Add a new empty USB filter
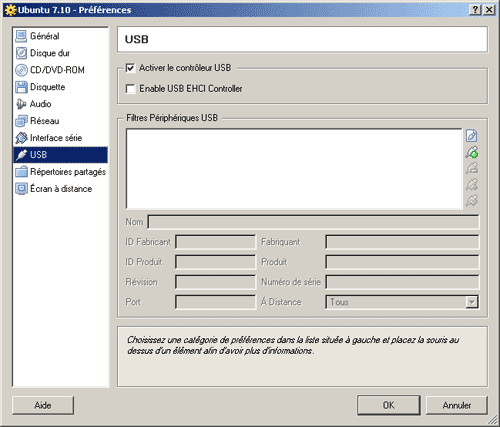The height and width of the screenshot is (427, 500). (x=471, y=136)
